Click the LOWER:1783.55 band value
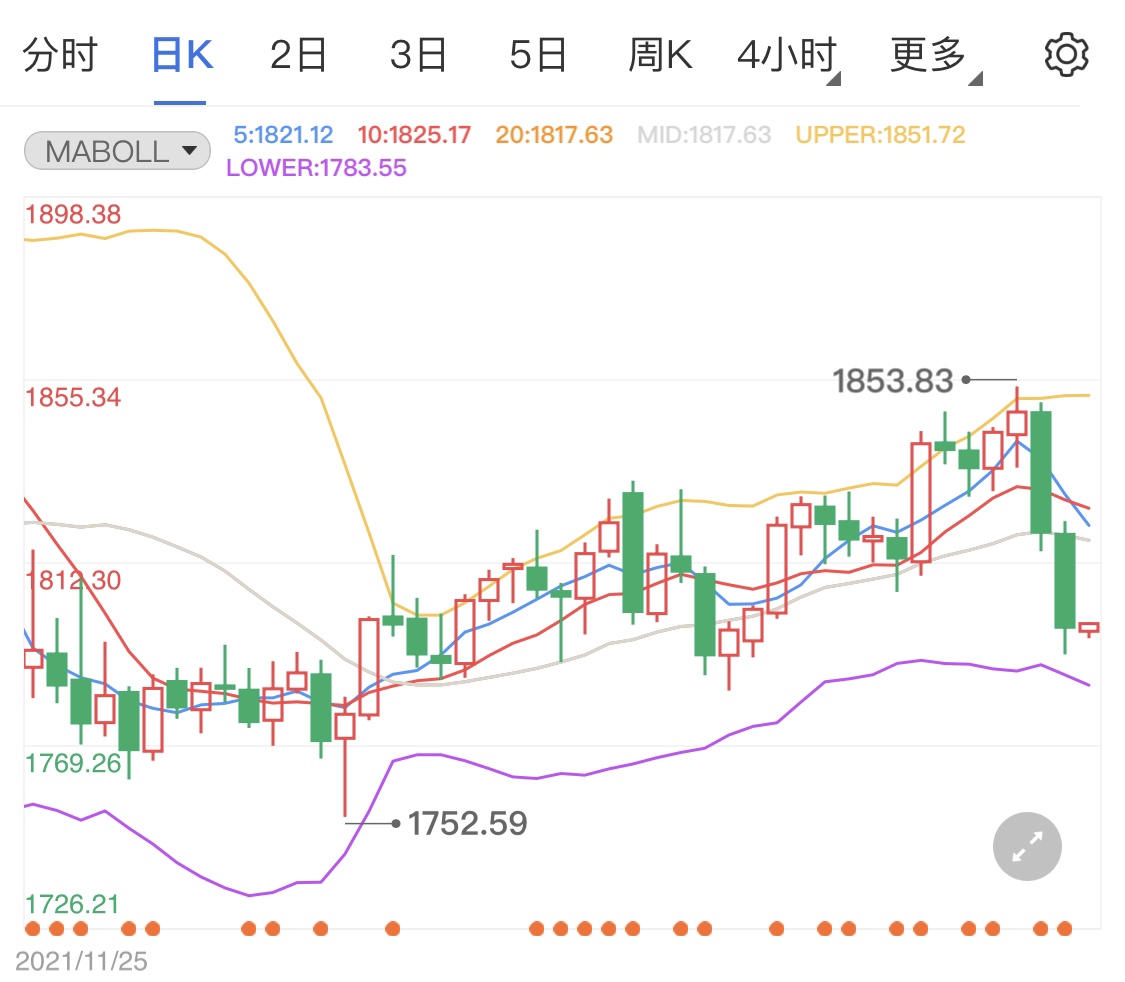This screenshot has width=1125, height=982. (x=316, y=168)
